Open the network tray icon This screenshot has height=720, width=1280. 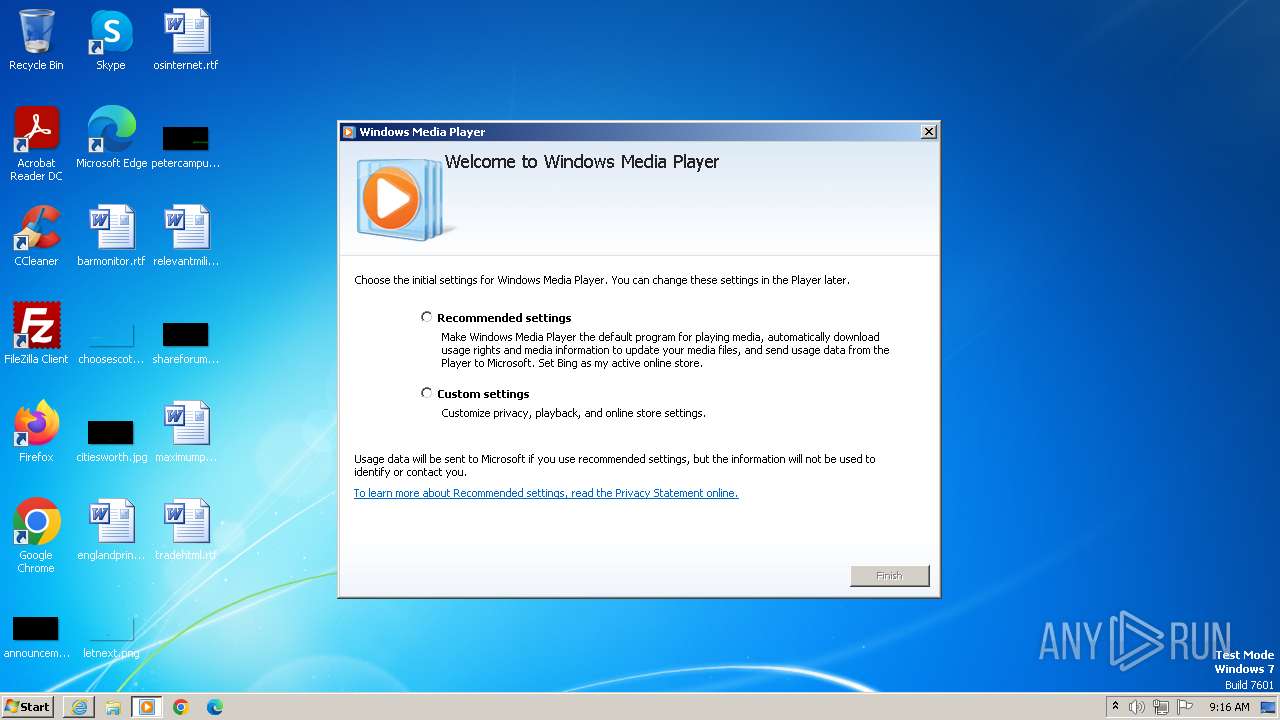pos(1161,707)
